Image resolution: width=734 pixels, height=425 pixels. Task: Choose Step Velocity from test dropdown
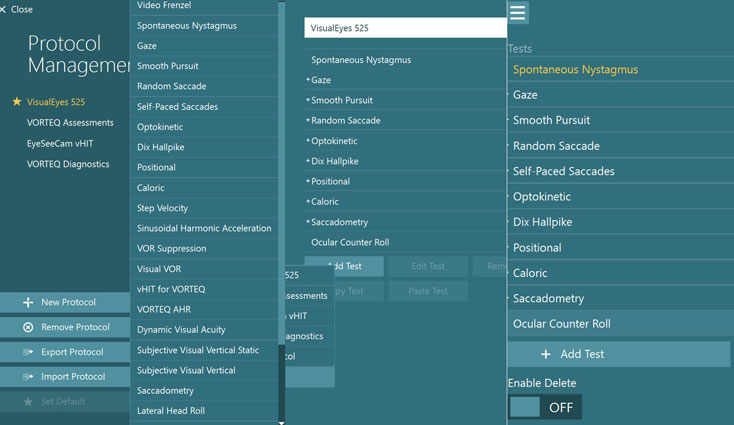[204, 208]
